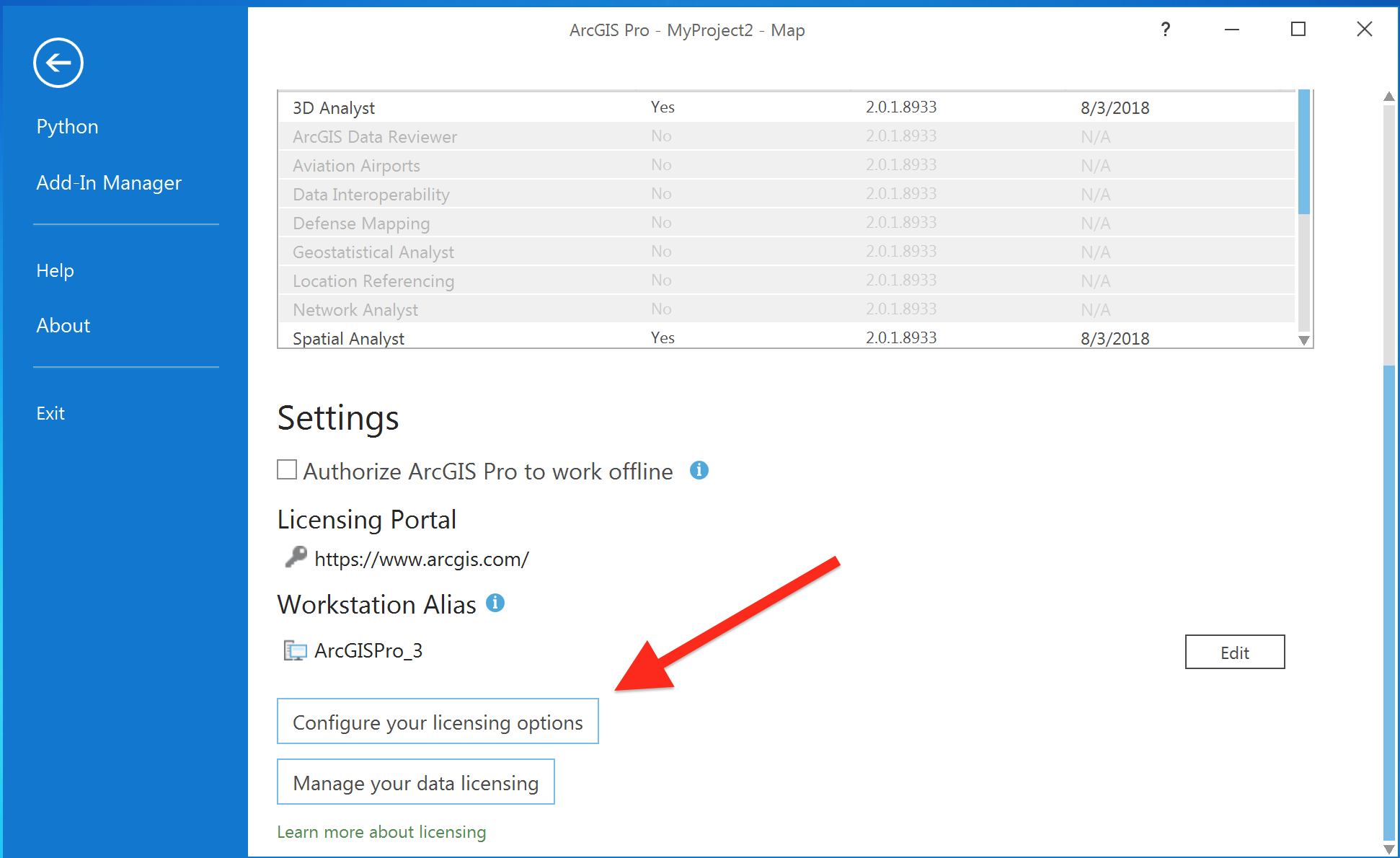Click info icon beside offline authorization
Screen dimensions: 1400x858
click(x=699, y=470)
